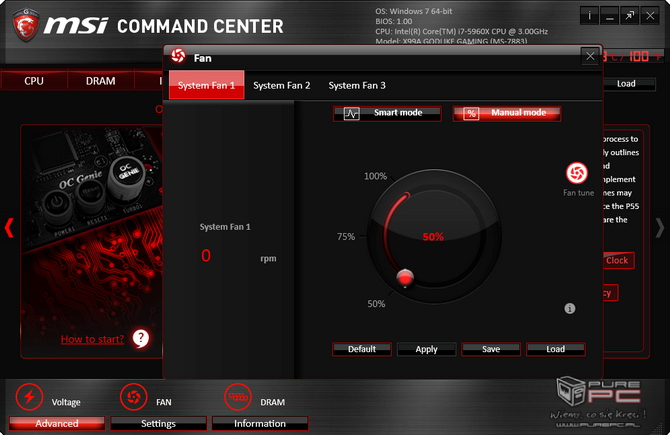Open the CPU tab
670x435 pixels.
(34, 81)
